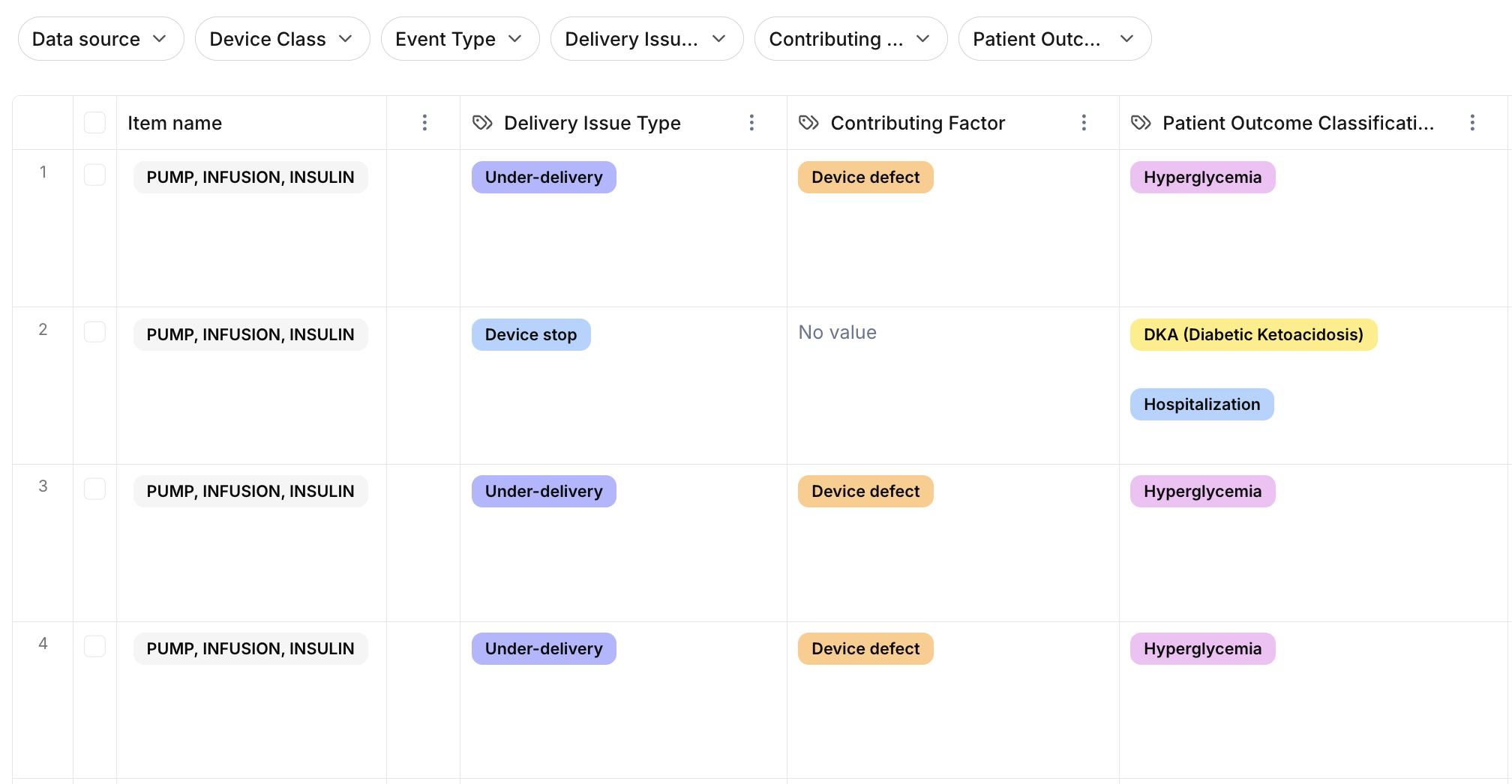Open Contributing Factor column kebab menu
The width and height of the screenshot is (1512, 784).
click(1084, 123)
